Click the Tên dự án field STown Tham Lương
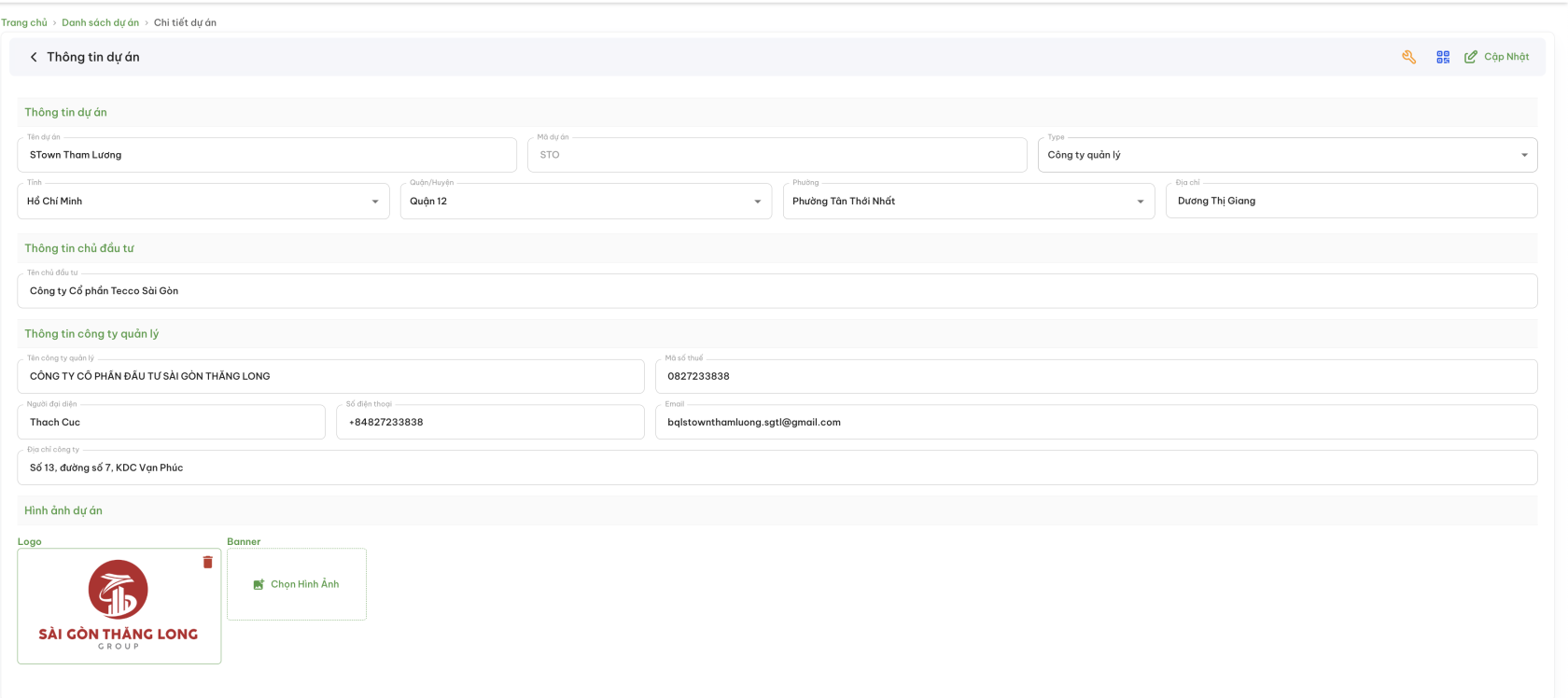Viewport: 1568px width, 698px height. tap(267, 155)
